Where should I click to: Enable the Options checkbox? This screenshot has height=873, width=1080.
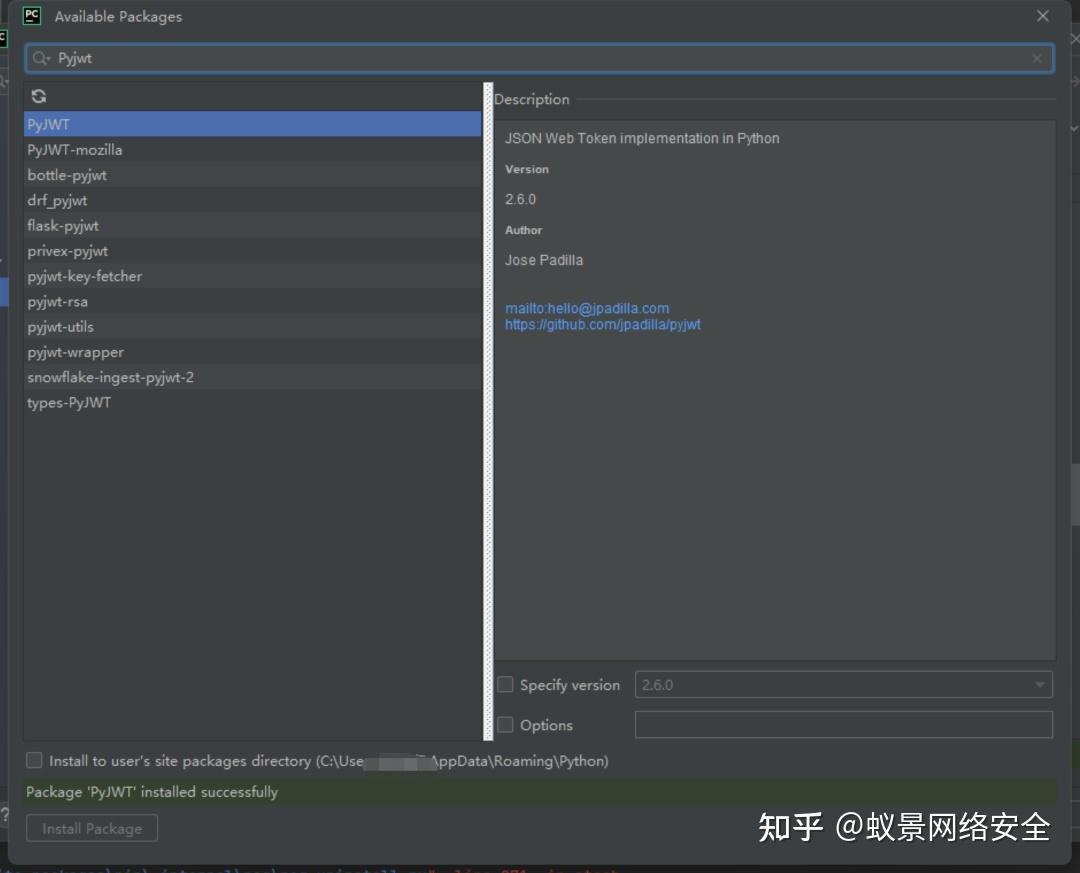(505, 725)
